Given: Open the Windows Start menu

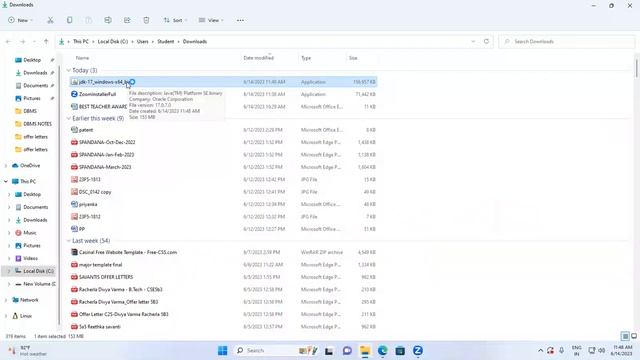Looking at the screenshot, I should [x=222, y=351].
